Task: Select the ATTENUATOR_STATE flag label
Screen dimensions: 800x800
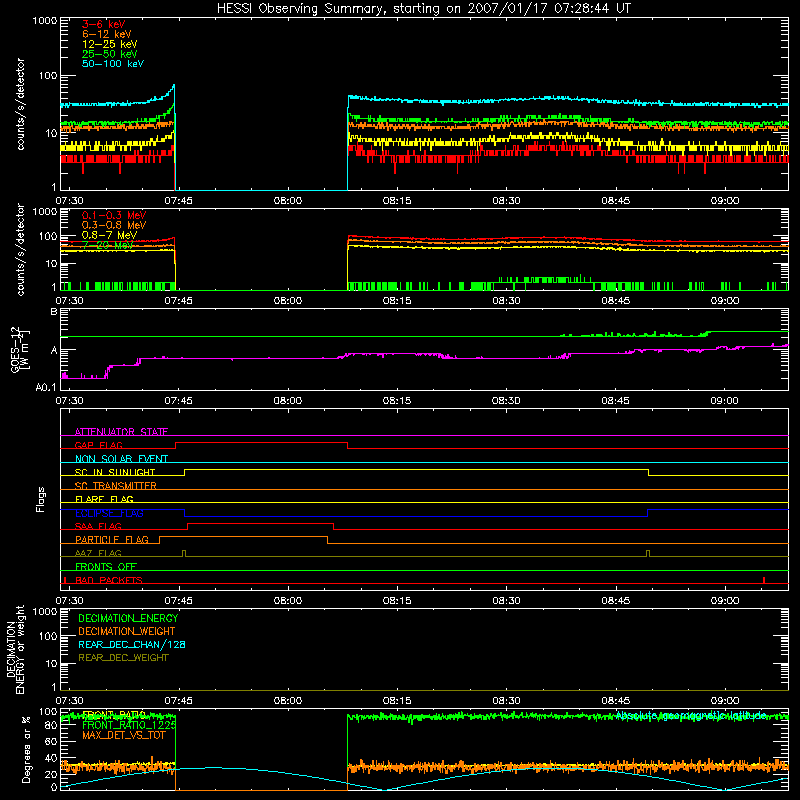Action: tap(121, 432)
